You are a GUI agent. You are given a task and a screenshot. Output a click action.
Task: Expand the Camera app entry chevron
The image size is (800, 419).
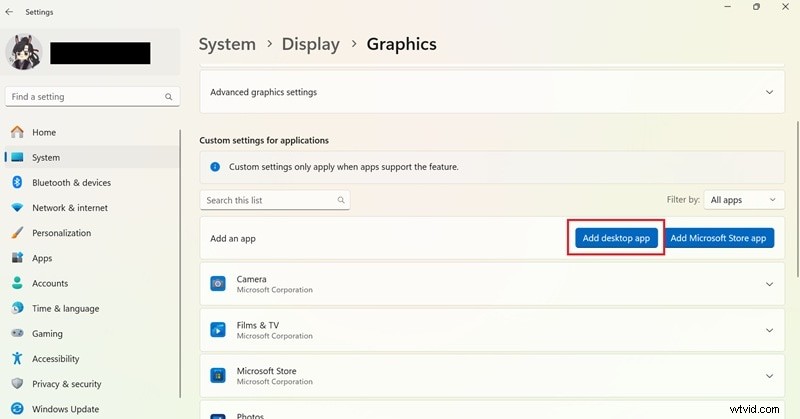pos(769,284)
